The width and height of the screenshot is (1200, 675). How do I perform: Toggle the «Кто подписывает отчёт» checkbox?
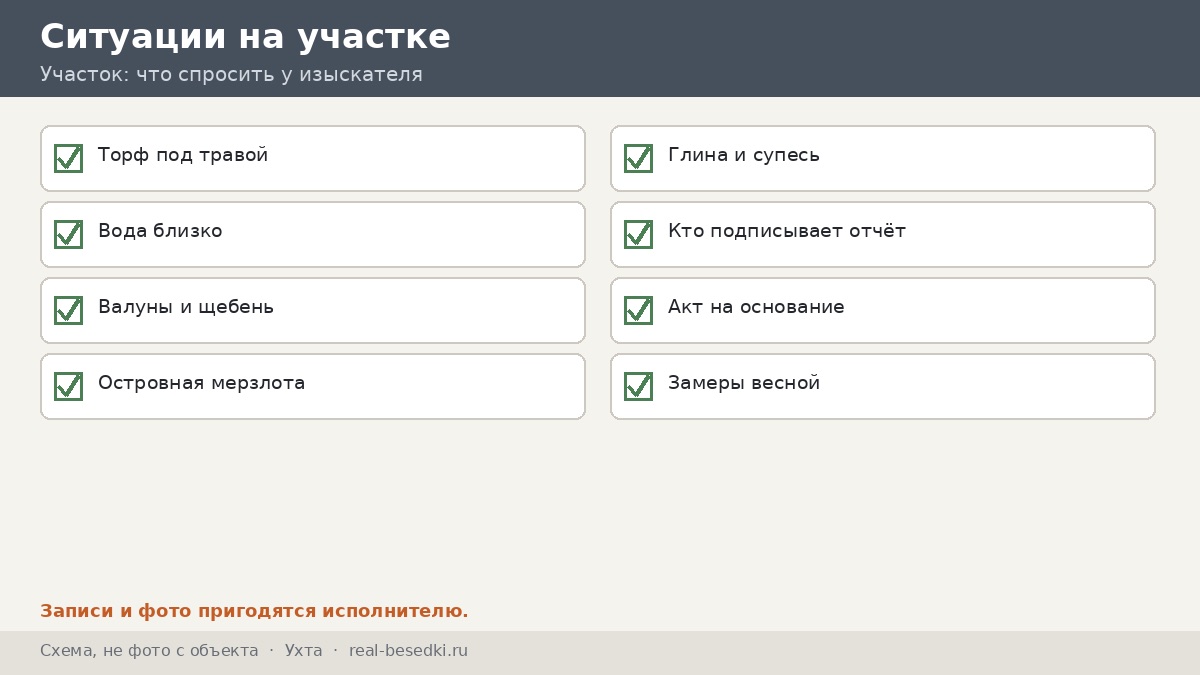click(x=638, y=234)
